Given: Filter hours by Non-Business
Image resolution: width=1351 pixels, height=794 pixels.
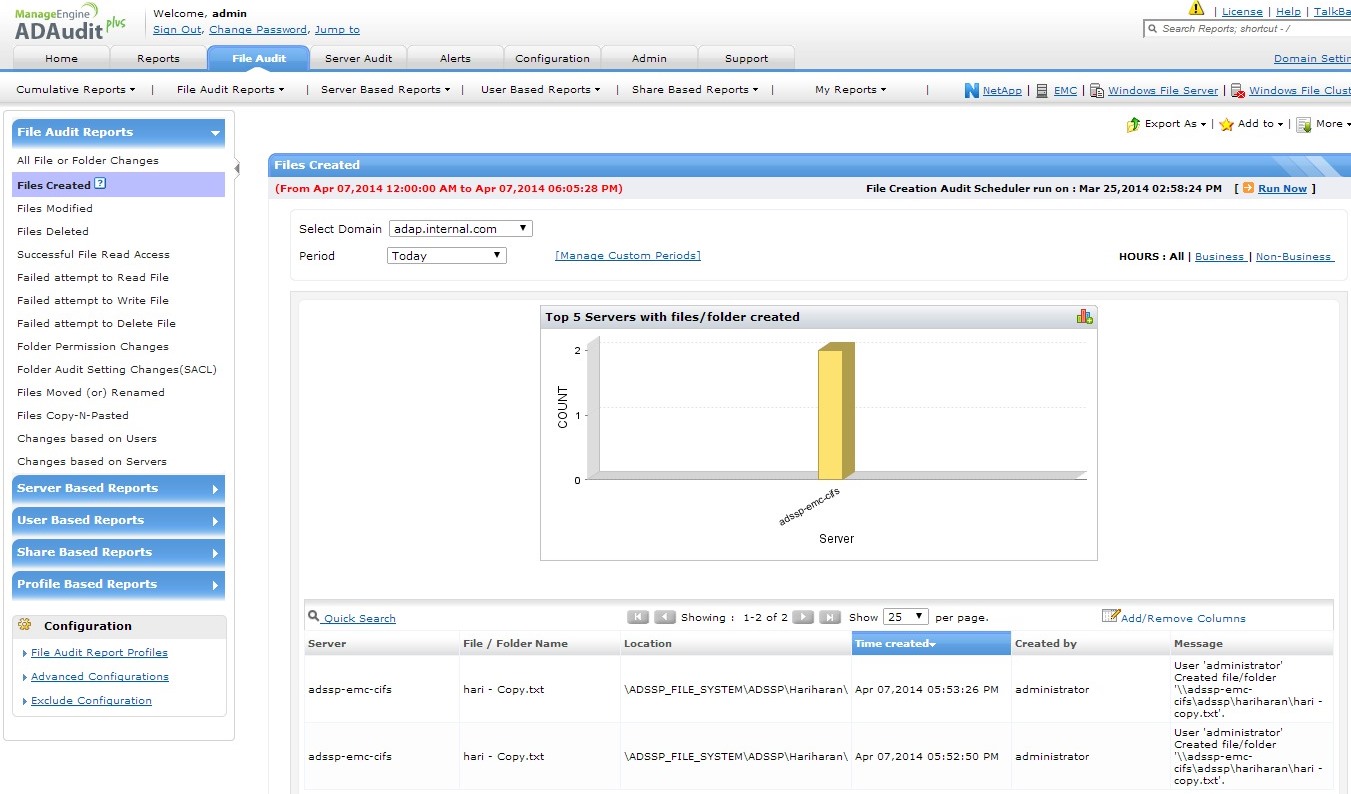Looking at the screenshot, I should (x=1293, y=257).
